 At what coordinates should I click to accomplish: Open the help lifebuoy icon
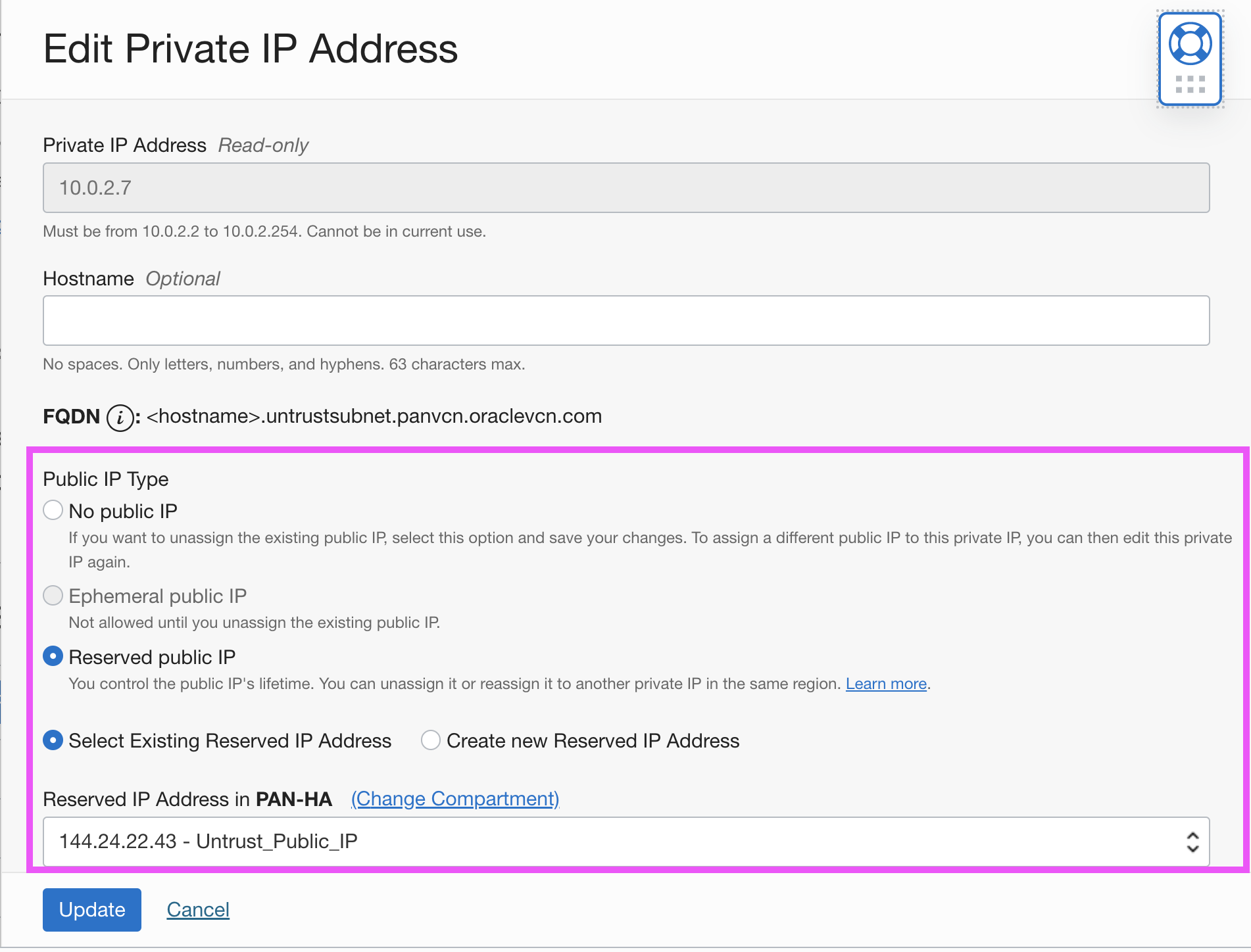(1190, 43)
